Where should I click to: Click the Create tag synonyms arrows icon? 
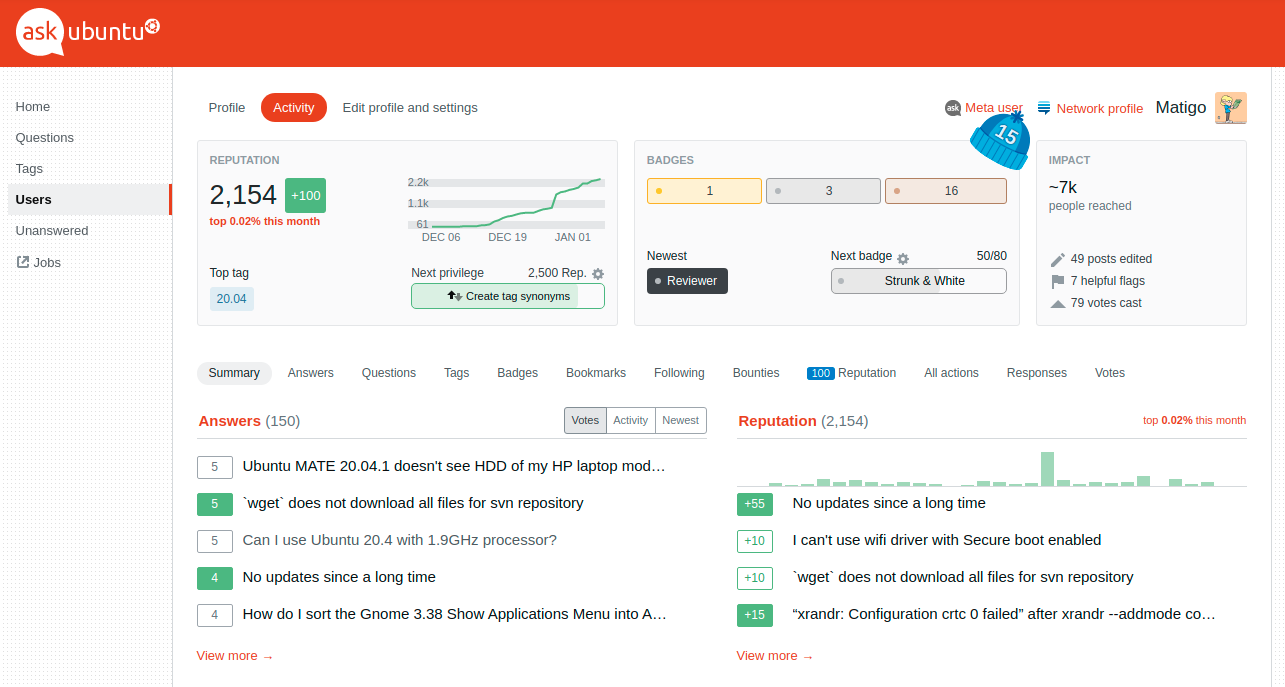tap(454, 296)
